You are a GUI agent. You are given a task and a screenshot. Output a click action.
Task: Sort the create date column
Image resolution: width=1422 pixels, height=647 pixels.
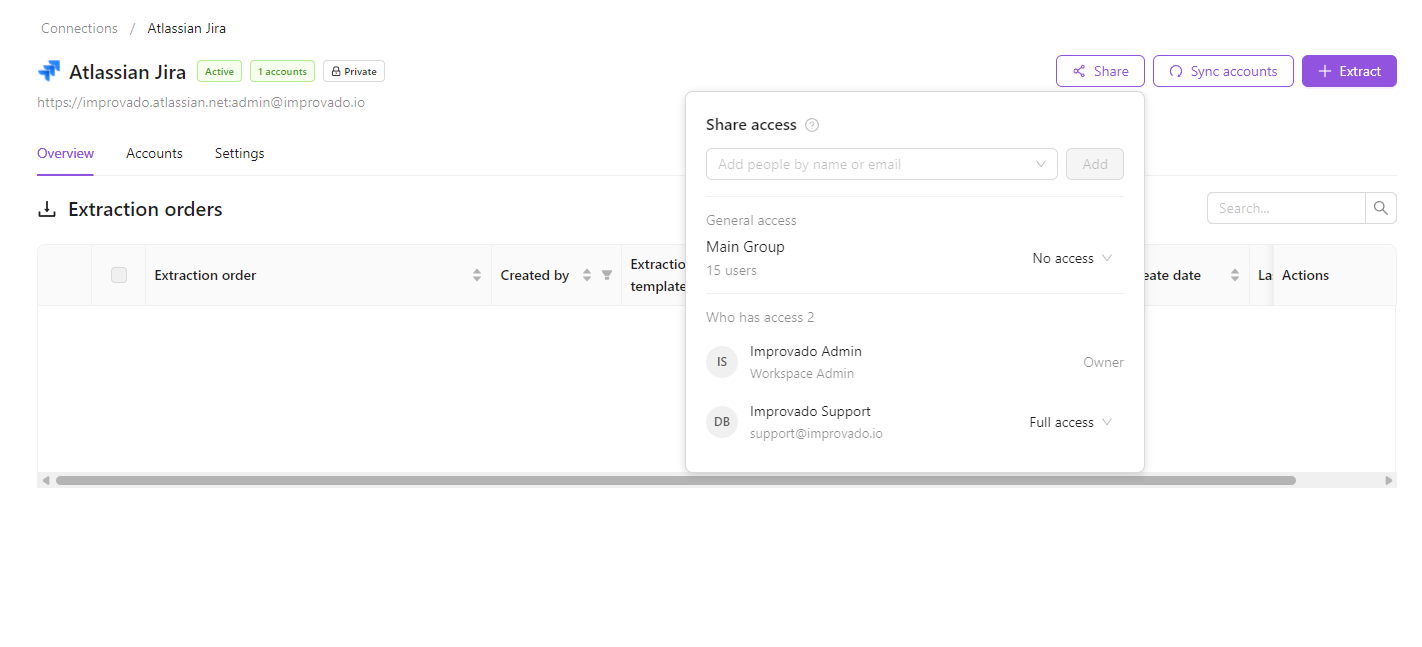click(1235, 275)
